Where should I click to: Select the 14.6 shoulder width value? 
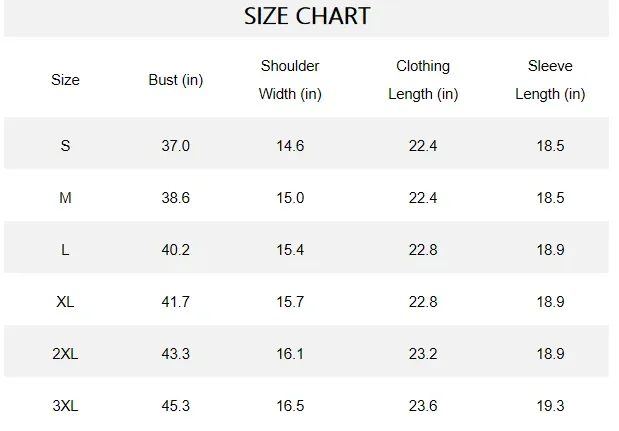pos(290,146)
